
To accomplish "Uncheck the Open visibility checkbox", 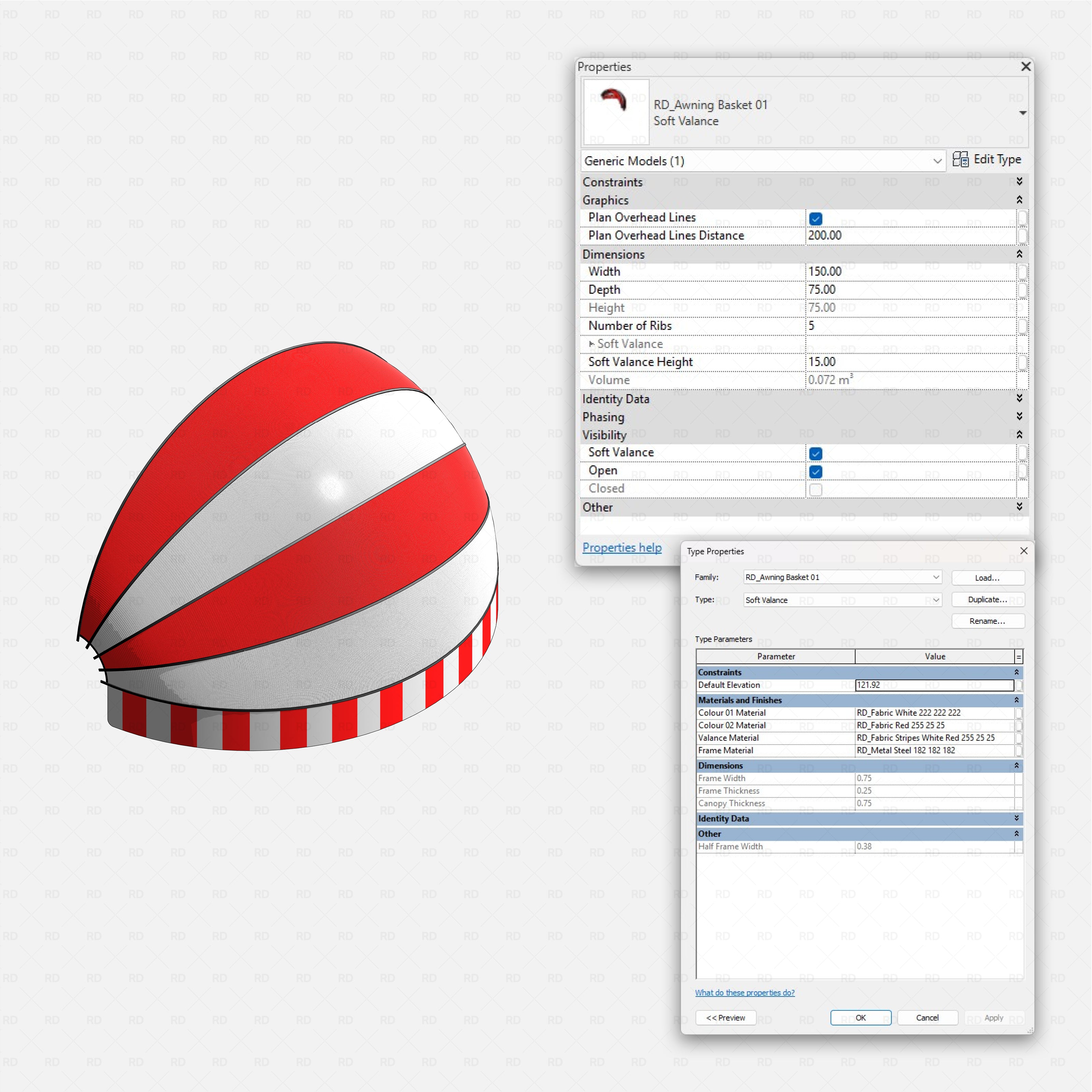I will pyautogui.click(x=816, y=471).
